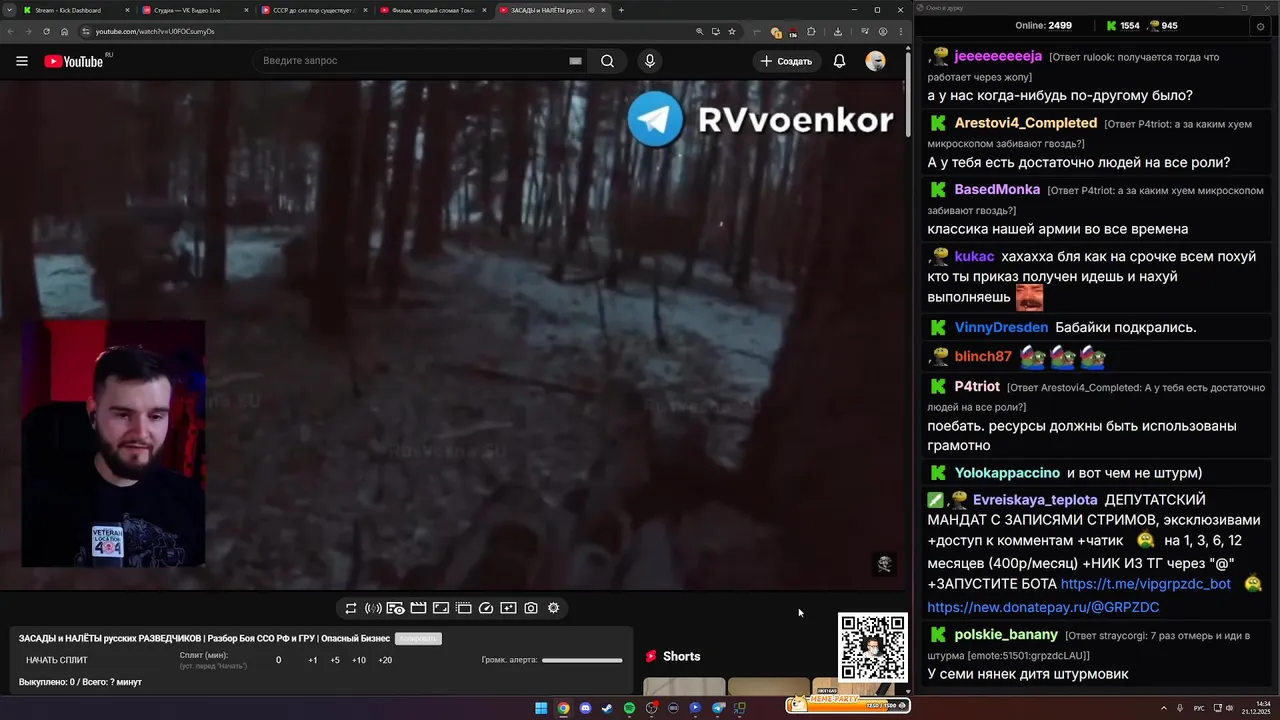Click the youtube.com address bar URL
The height and width of the screenshot is (720, 1280).
[x=155, y=31]
